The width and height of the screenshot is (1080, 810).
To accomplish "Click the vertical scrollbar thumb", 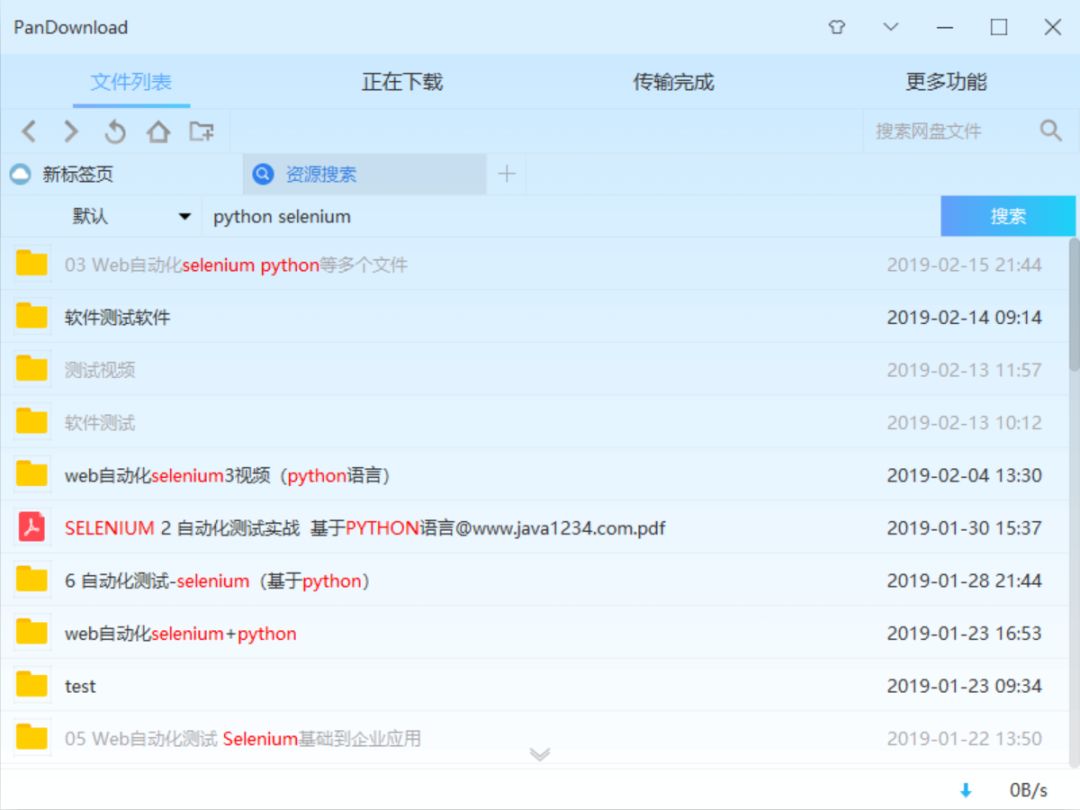I will [x=1074, y=304].
